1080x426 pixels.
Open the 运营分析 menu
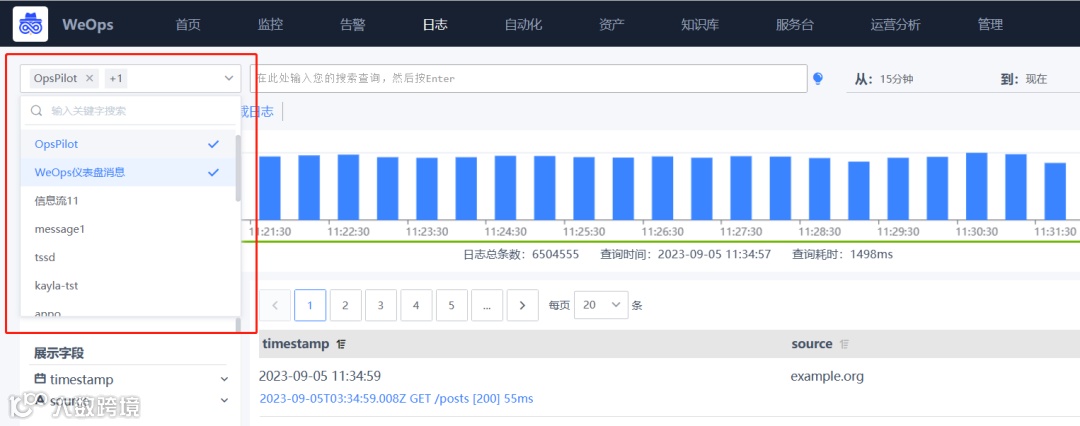pos(895,25)
